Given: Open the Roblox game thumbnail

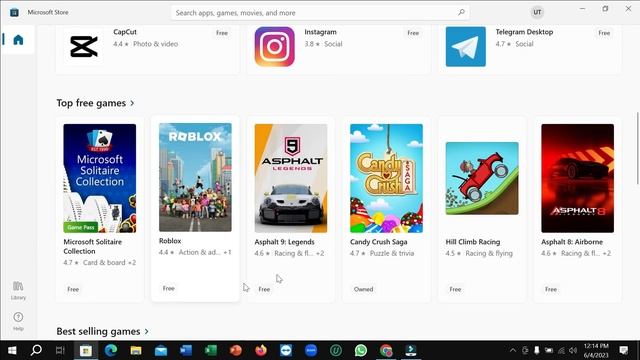Looking at the screenshot, I should point(195,178).
